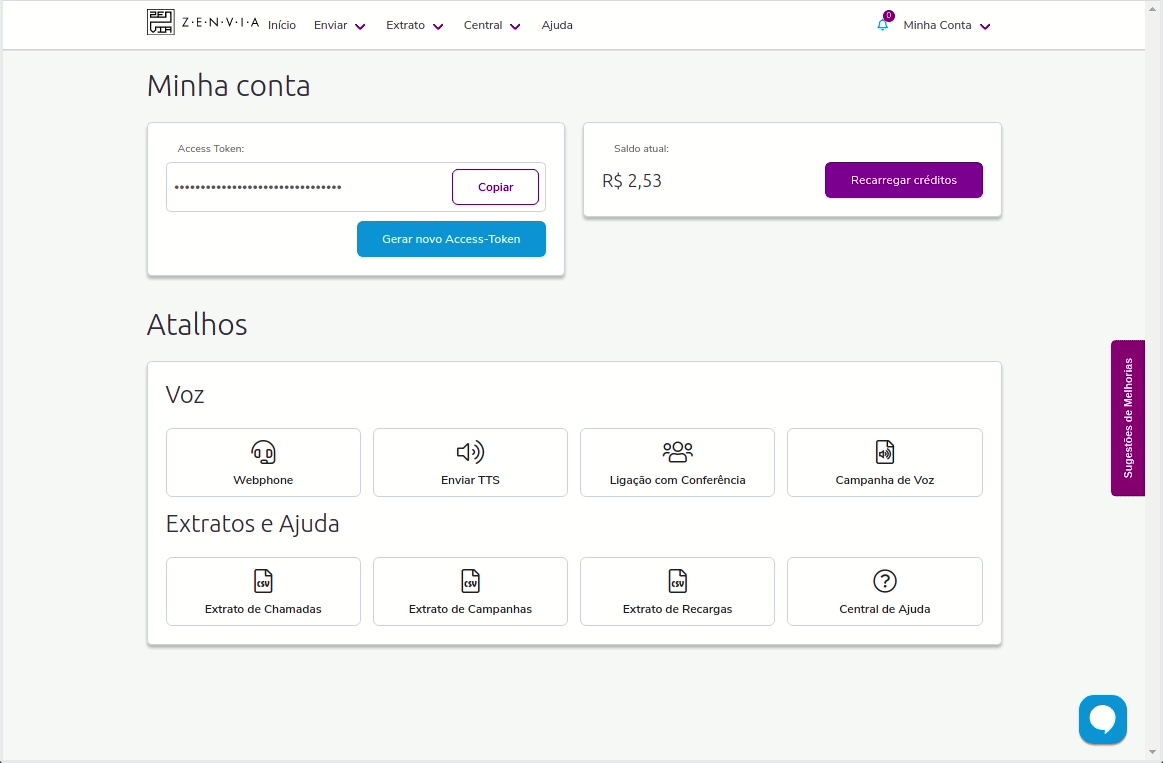Click Gerar novo Access-Token button
1163x763 pixels.
coord(451,239)
